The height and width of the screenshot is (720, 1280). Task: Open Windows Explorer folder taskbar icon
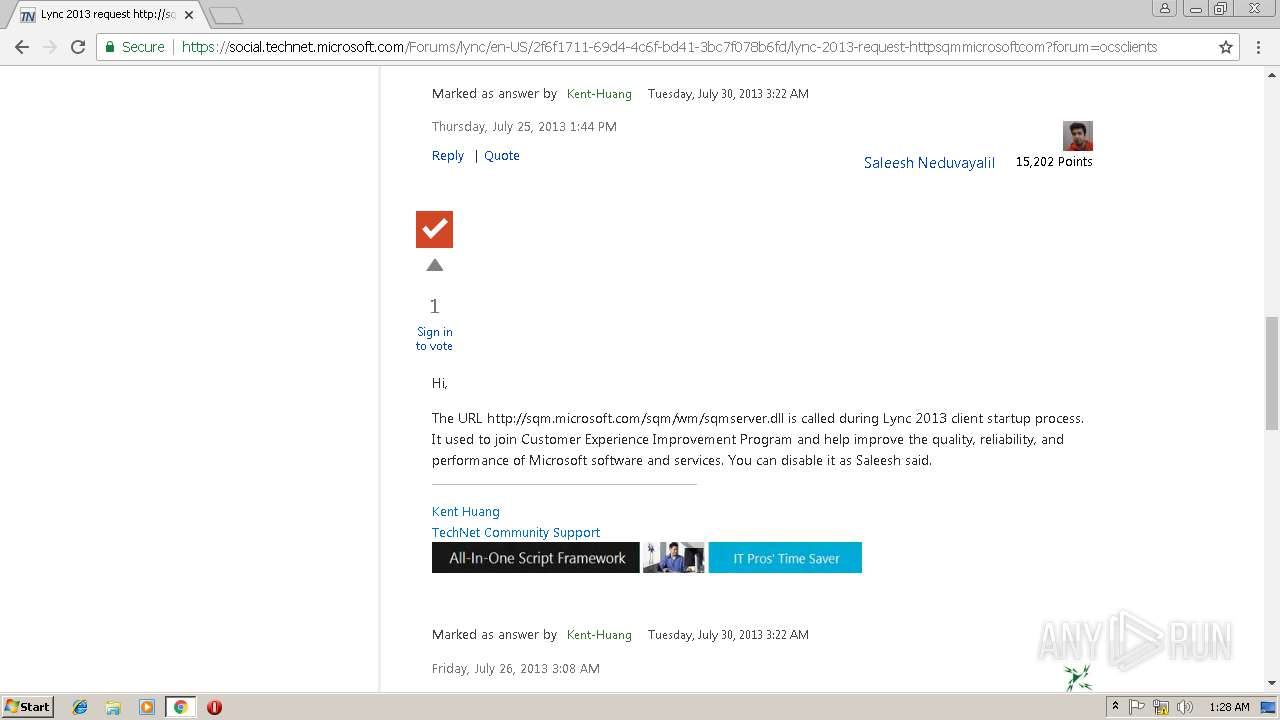click(x=113, y=707)
